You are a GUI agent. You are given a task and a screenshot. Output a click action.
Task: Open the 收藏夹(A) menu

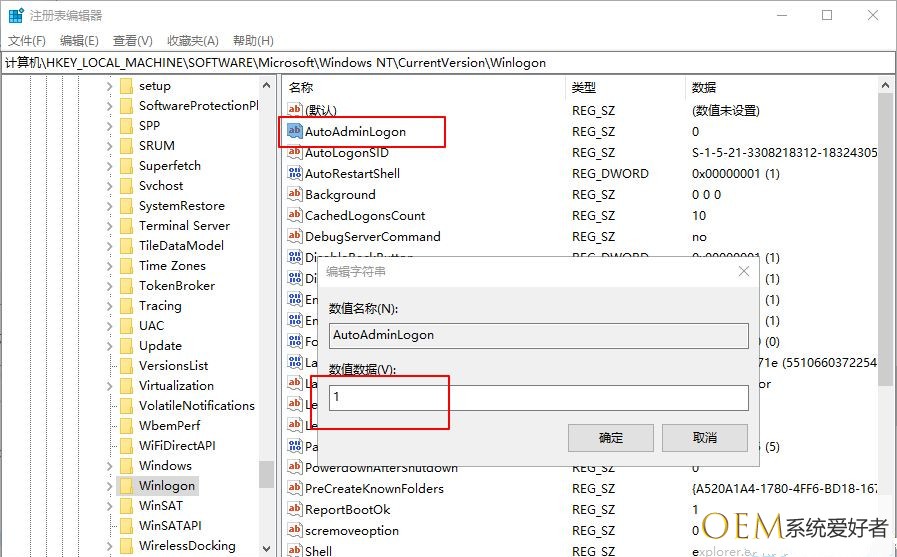click(x=192, y=40)
